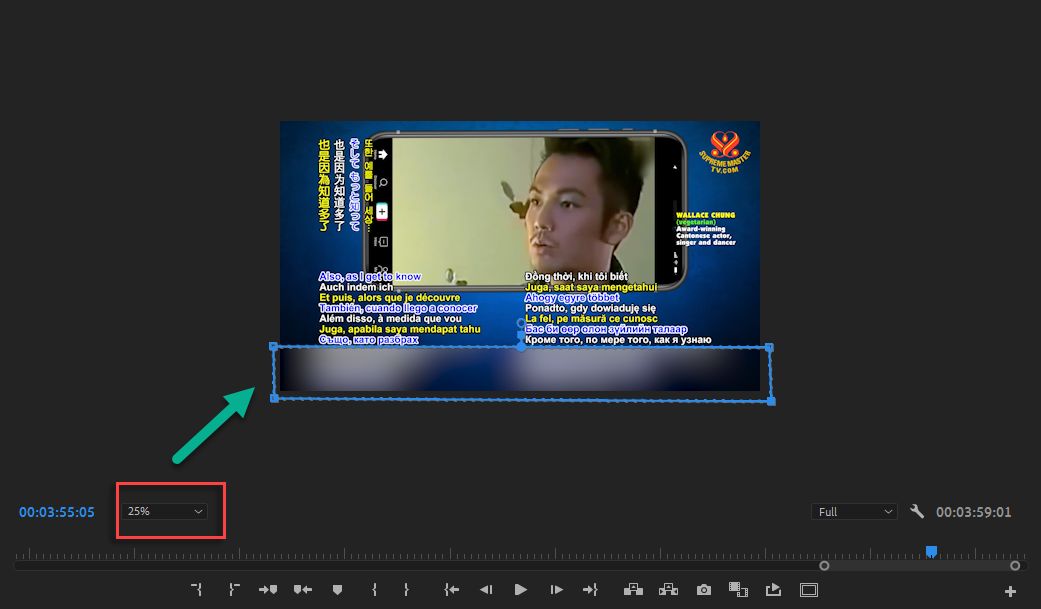
Task: Click the video preview frame
Action: [x=520, y=256]
